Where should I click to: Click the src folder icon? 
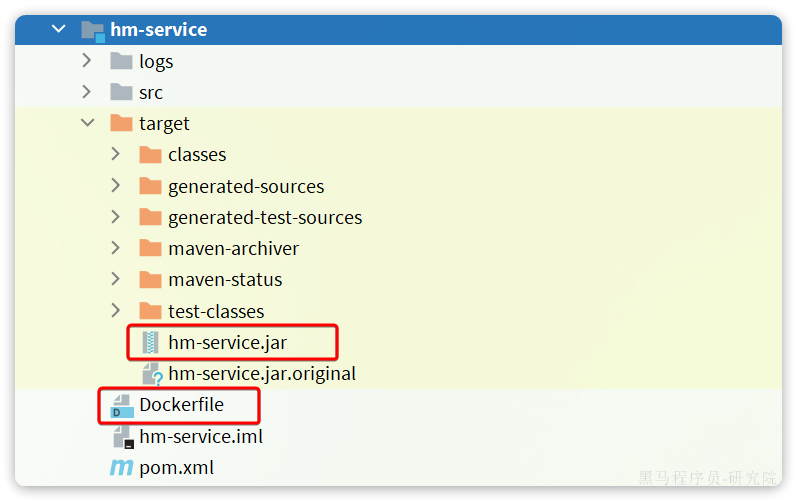coord(121,92)
